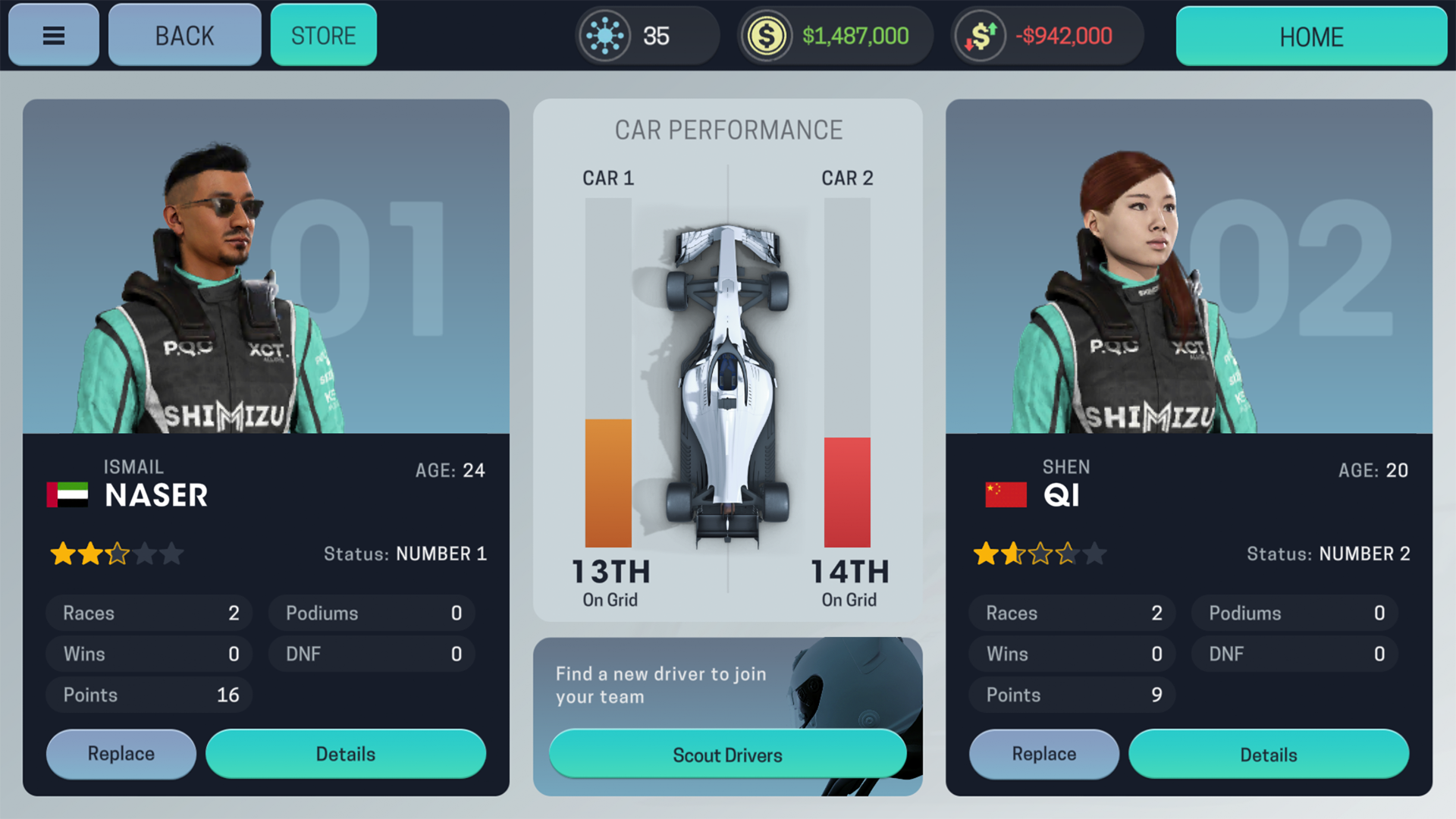Viewport: 1456px width, 819px height.
Task: Click the China flag icon on Qi card
Action: pyautogui.click(x=1003, y=493)
